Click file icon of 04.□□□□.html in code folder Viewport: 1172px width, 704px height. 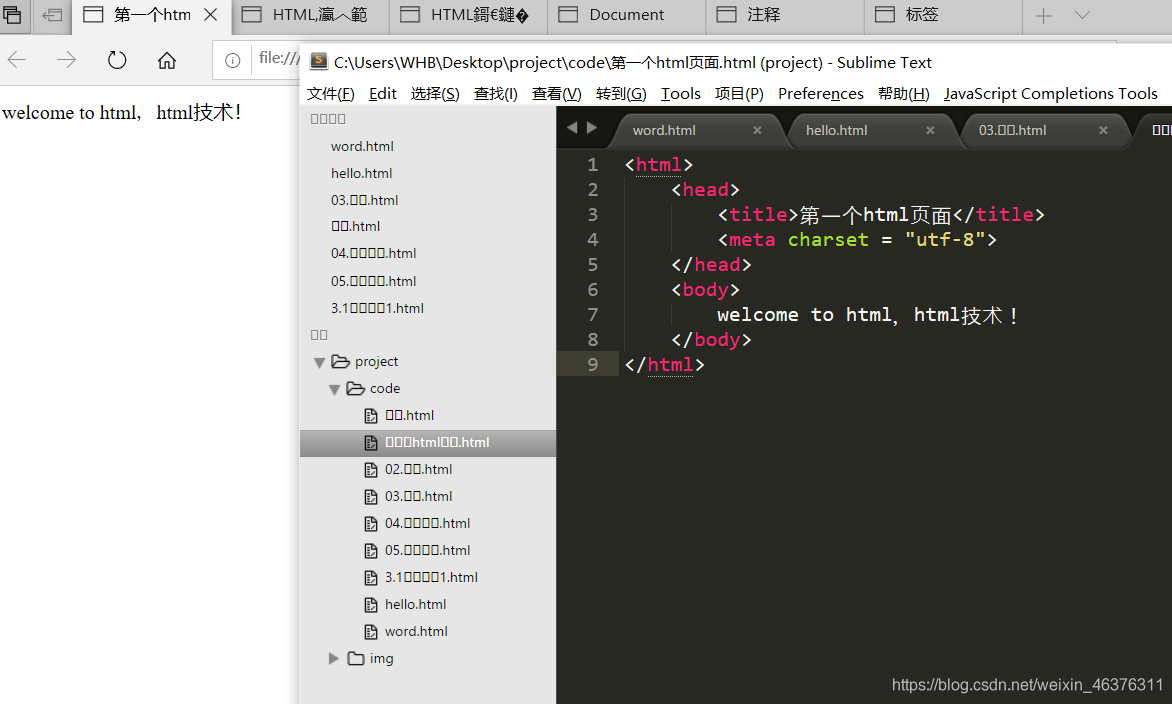click(371, 524)
